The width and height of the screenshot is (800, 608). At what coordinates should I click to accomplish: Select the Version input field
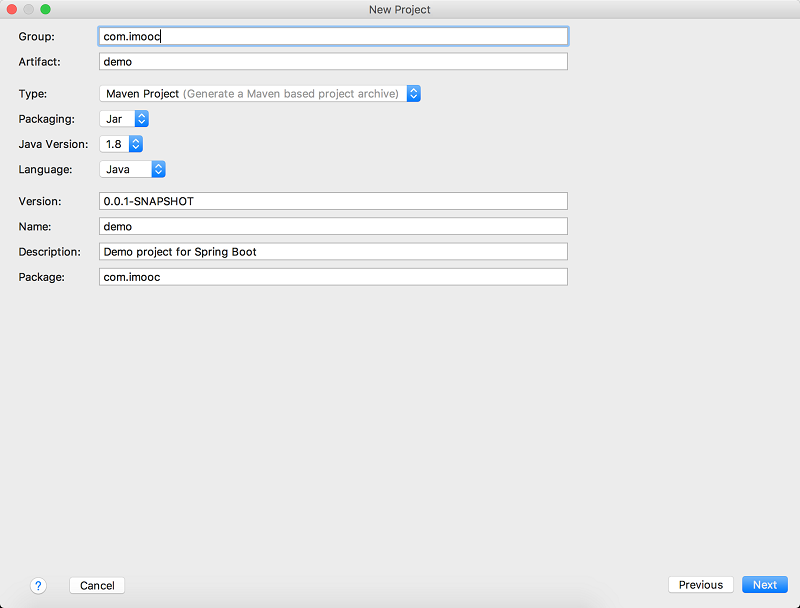(333, 201)
